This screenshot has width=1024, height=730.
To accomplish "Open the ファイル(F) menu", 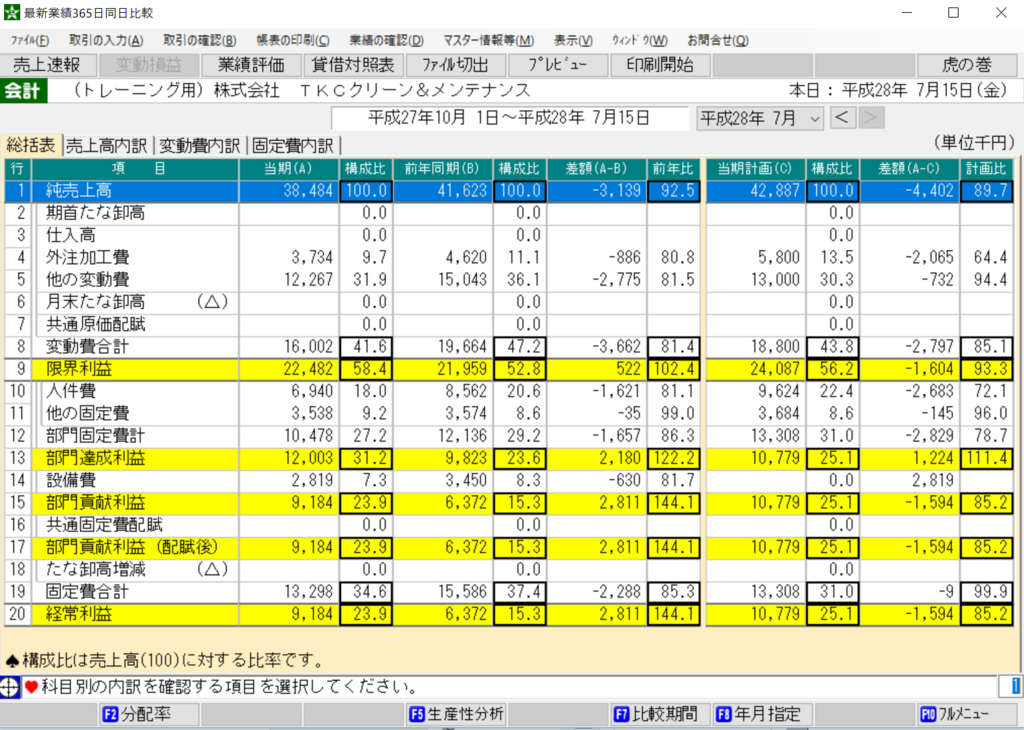I will click(x=30, y=40).
